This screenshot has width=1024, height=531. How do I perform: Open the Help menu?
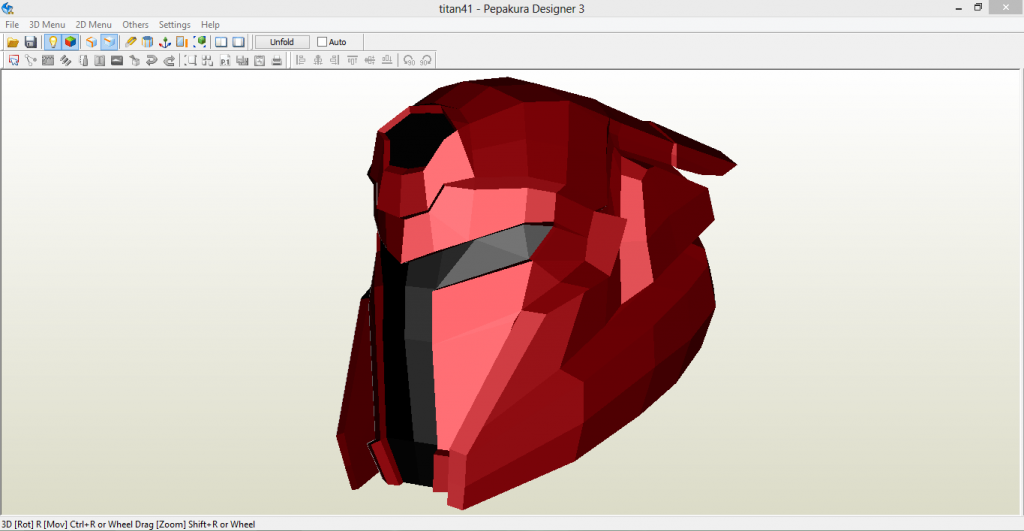coord(210,24)
